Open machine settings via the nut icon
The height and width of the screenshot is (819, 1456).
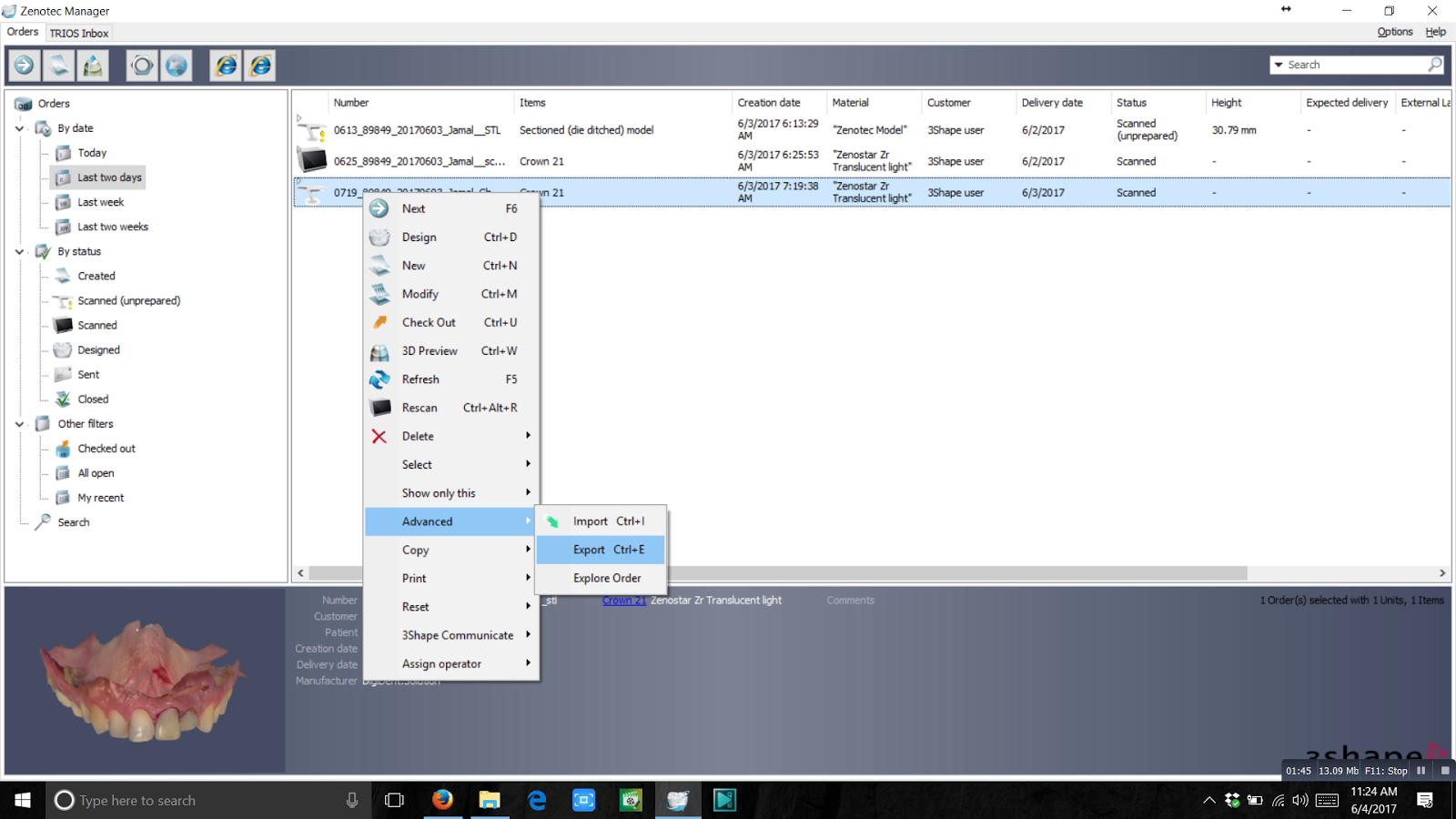pyautogui.click(x=142, y=65)
